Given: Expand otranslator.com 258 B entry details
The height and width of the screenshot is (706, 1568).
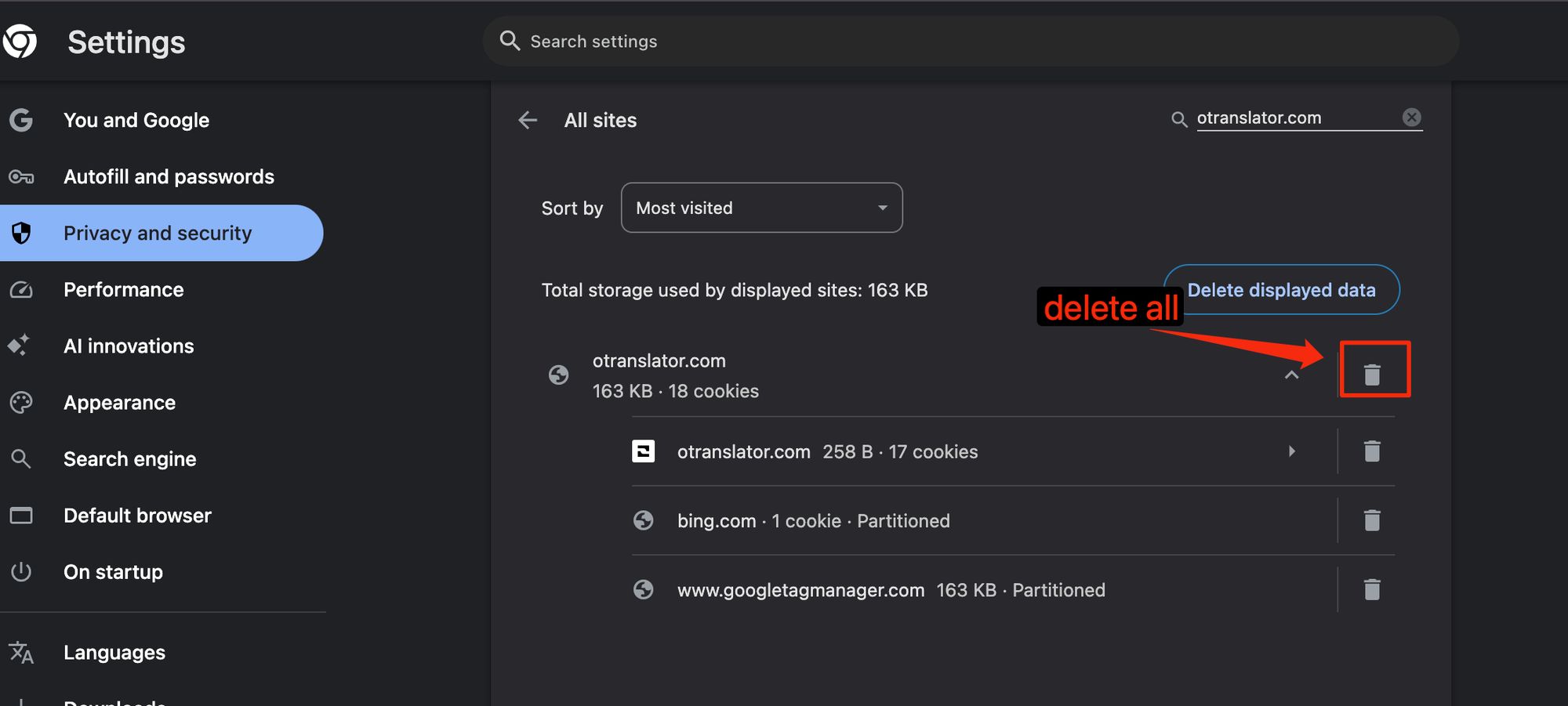Looking at the screenshot, I should 1292,451.
